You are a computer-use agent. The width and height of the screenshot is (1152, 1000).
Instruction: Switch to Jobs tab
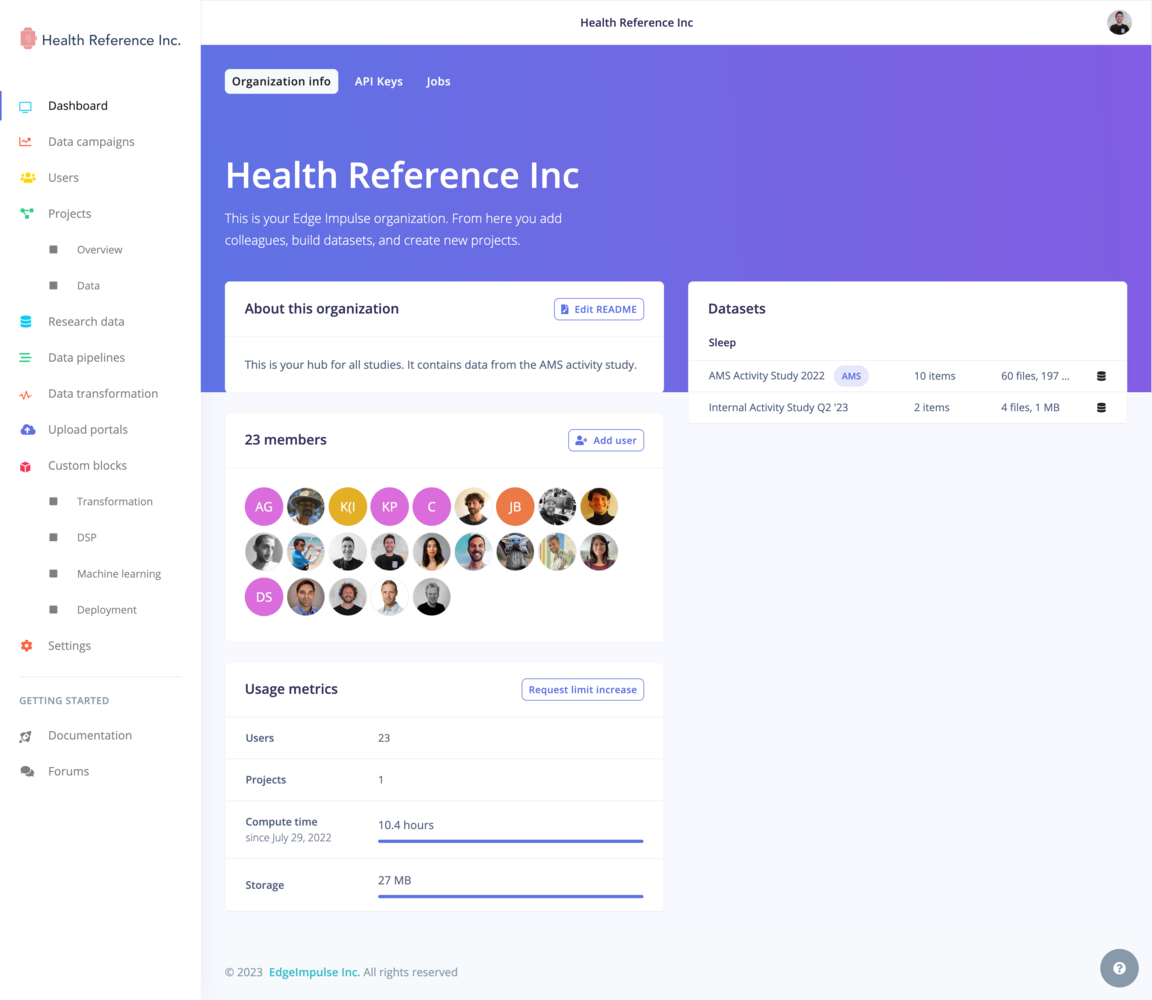point(438,82)
